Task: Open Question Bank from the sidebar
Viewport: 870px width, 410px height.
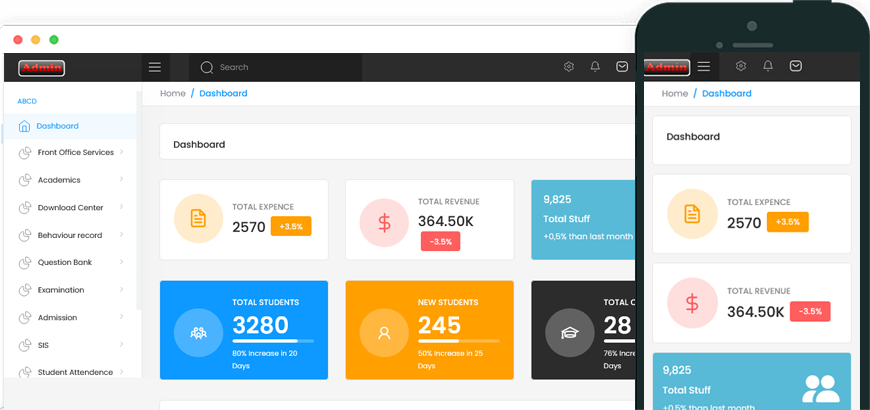Action: (x=65, y=262)
